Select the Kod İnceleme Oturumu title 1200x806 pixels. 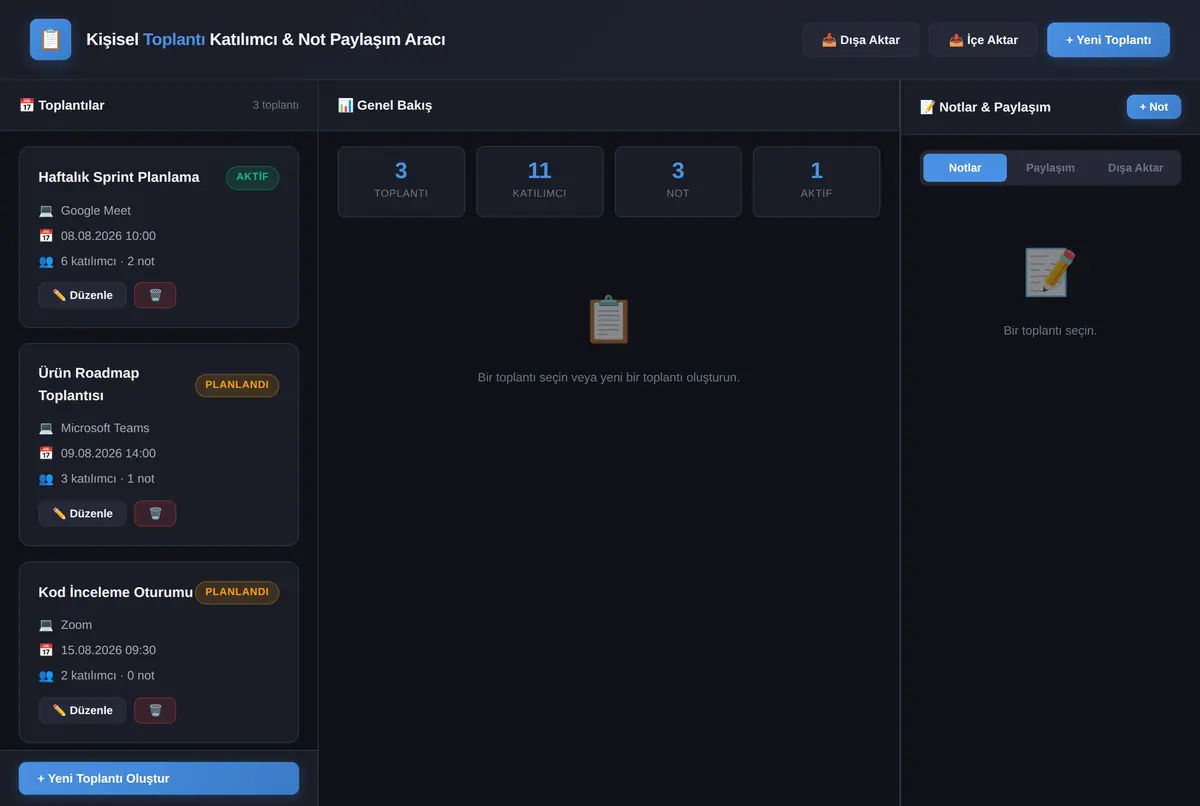point(115,592)
